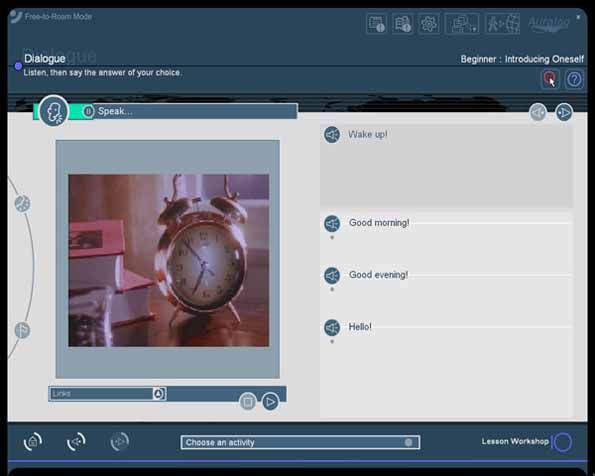Viewport: 595px width, 476px height.
Task: Open the second documents info icon in top toolbar
Action: coord(403,24)
